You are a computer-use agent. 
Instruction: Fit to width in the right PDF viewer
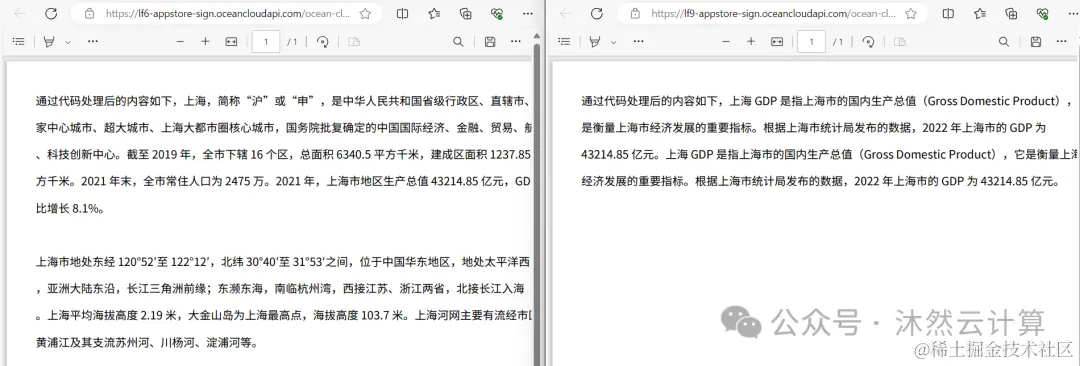(x=777, y=42)
